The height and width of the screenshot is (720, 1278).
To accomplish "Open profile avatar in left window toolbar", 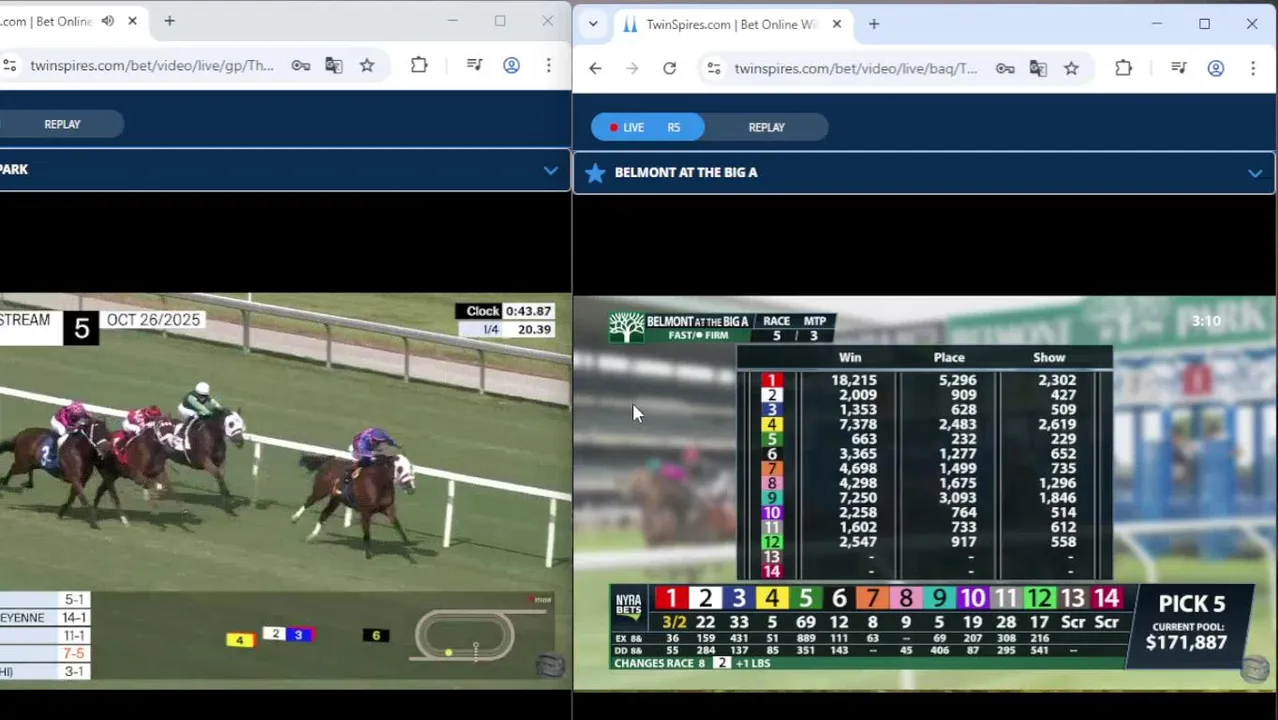I will [x=511, y=65].
